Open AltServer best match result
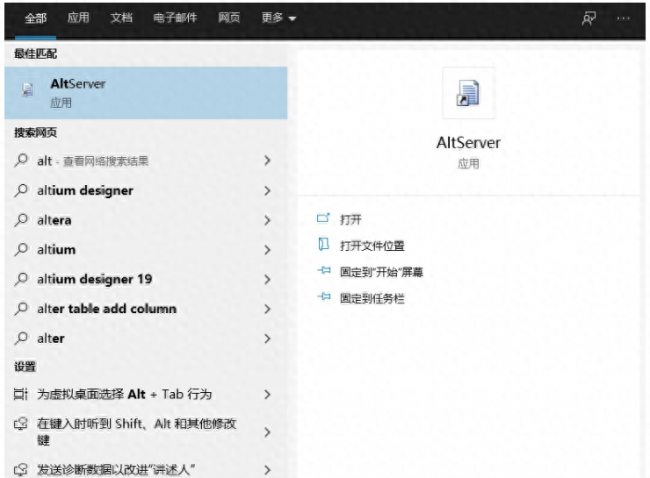Viewport: 650px width, 478px height. point(146,93)
